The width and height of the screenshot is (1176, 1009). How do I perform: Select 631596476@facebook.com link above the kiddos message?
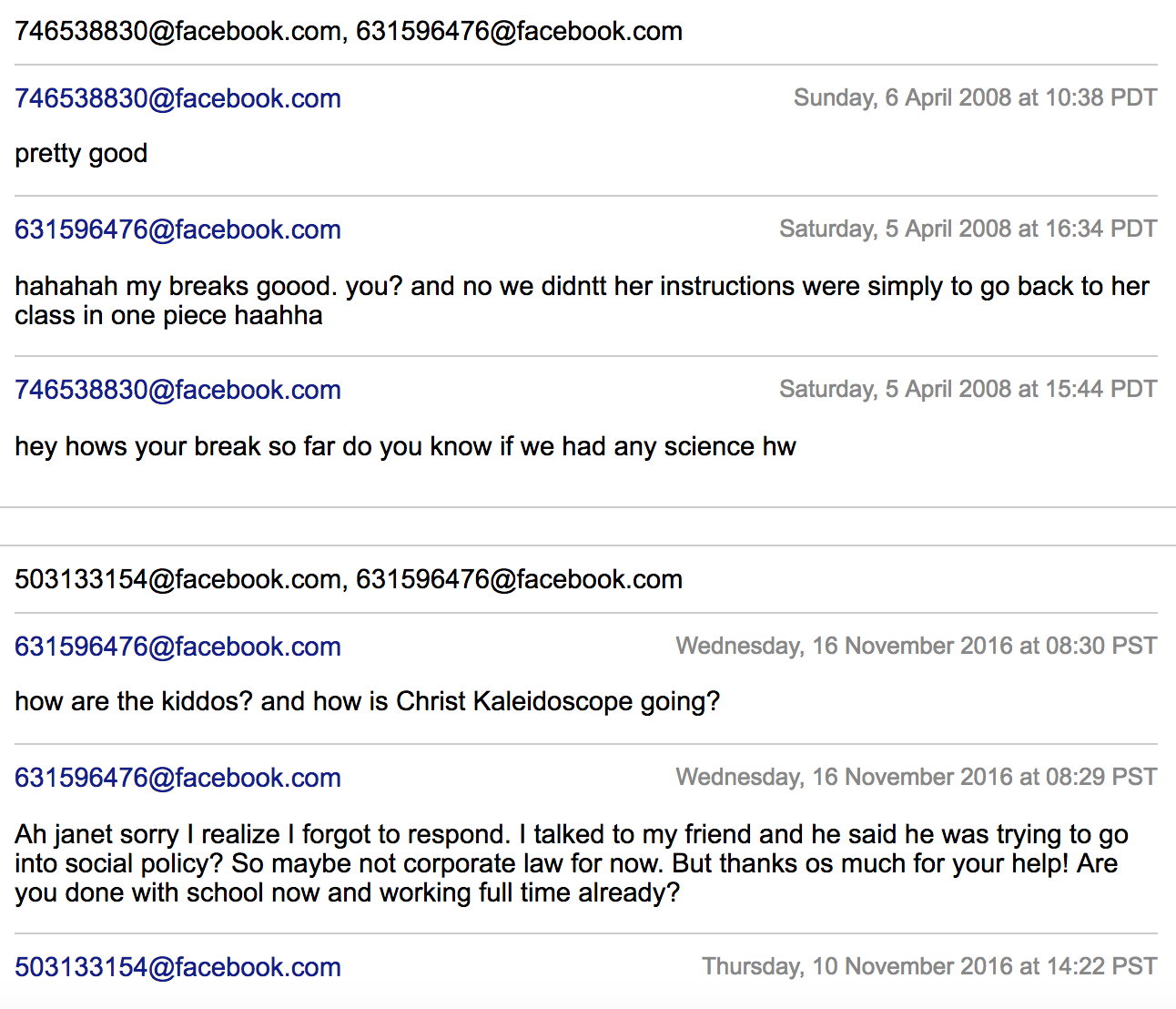coord(177,647)
